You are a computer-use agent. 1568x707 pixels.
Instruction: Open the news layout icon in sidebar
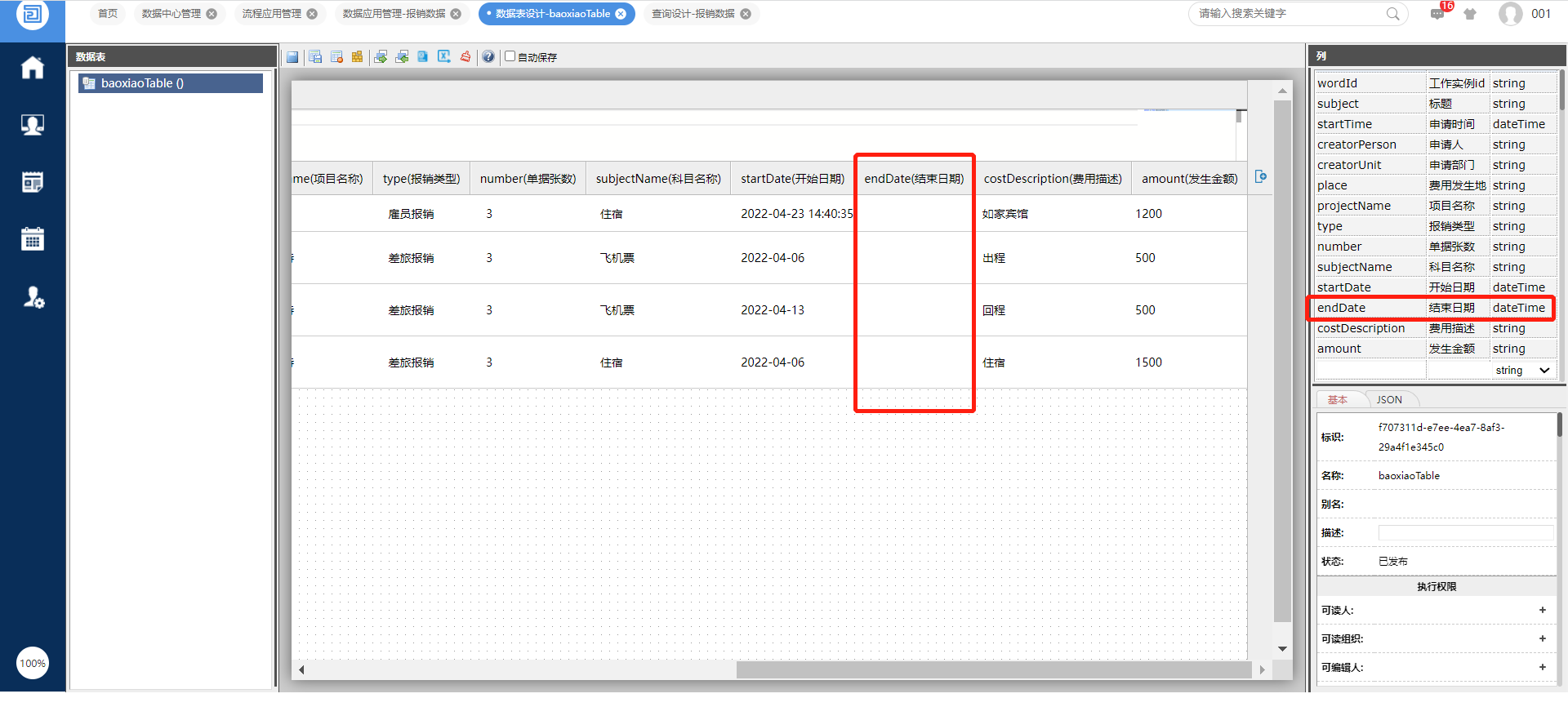[33, 182]
